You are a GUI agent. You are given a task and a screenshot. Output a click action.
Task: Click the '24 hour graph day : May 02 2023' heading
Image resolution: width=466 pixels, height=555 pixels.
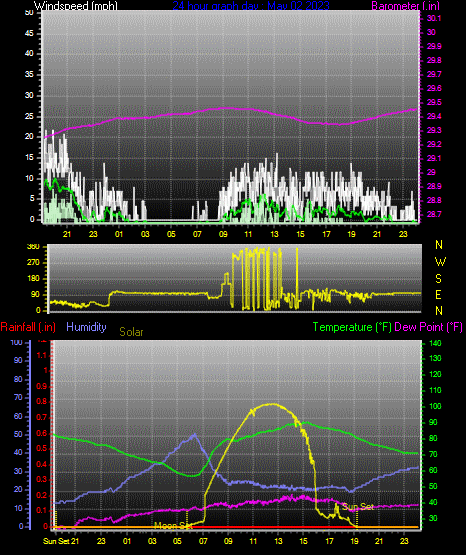[251, 6]
